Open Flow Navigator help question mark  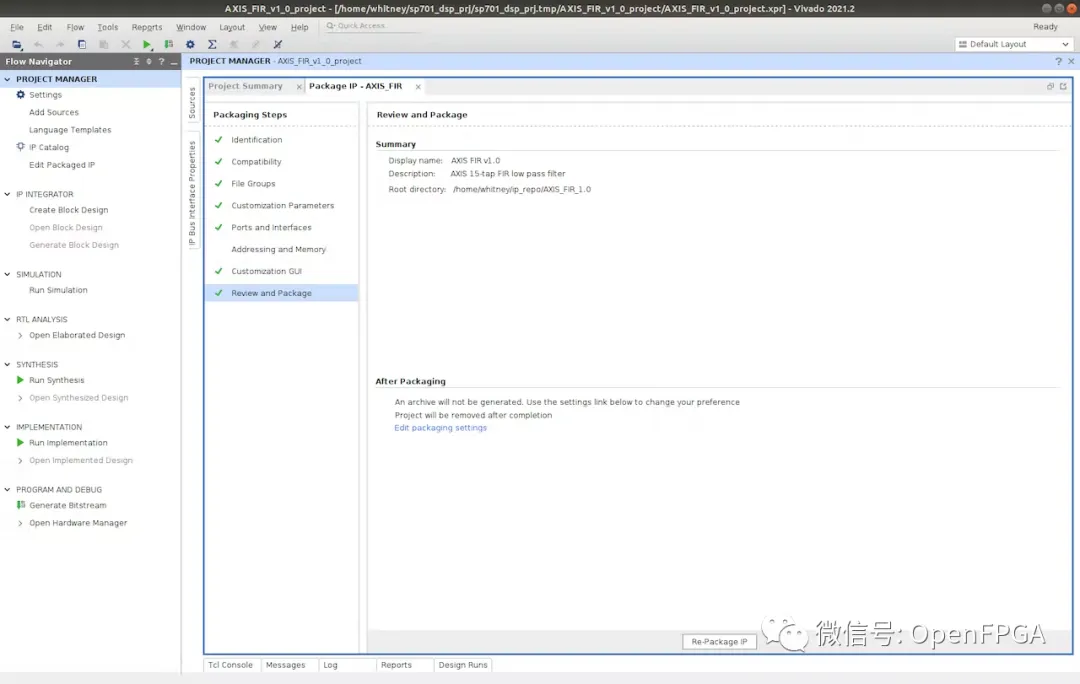point(161,61)
